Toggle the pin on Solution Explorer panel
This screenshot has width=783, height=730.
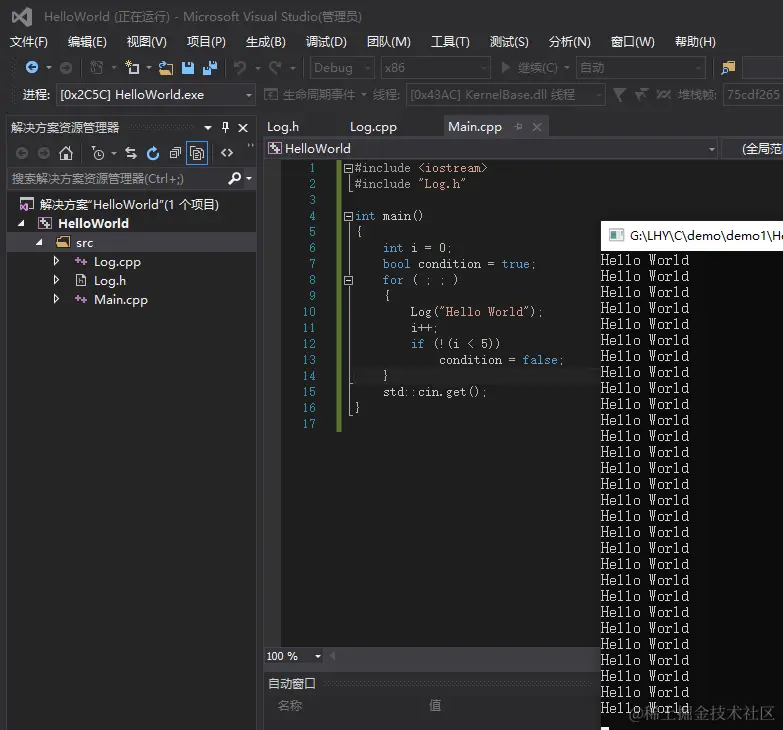(x=225, y=128)
